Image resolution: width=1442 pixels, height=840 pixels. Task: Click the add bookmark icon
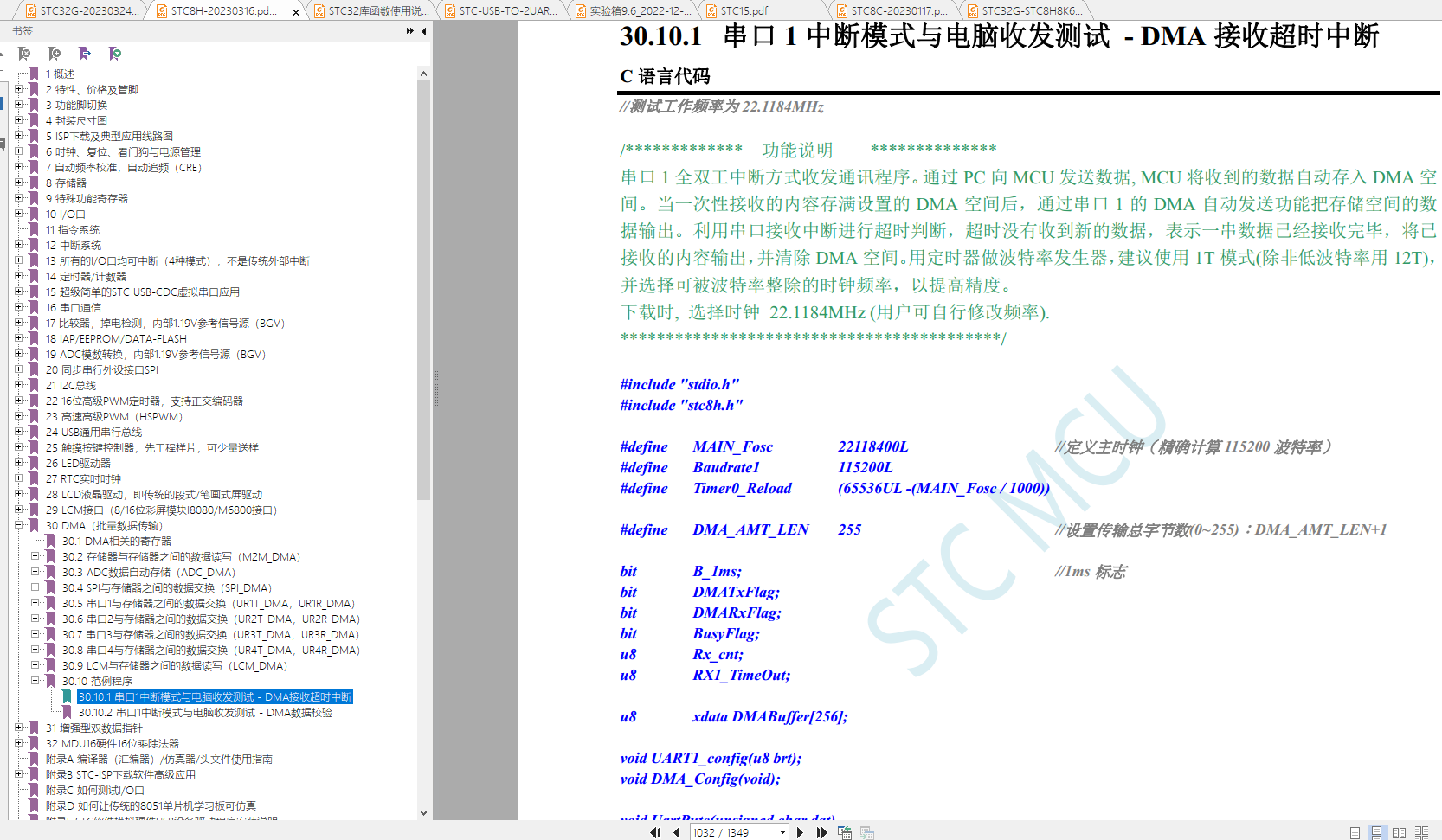point(55,54)
